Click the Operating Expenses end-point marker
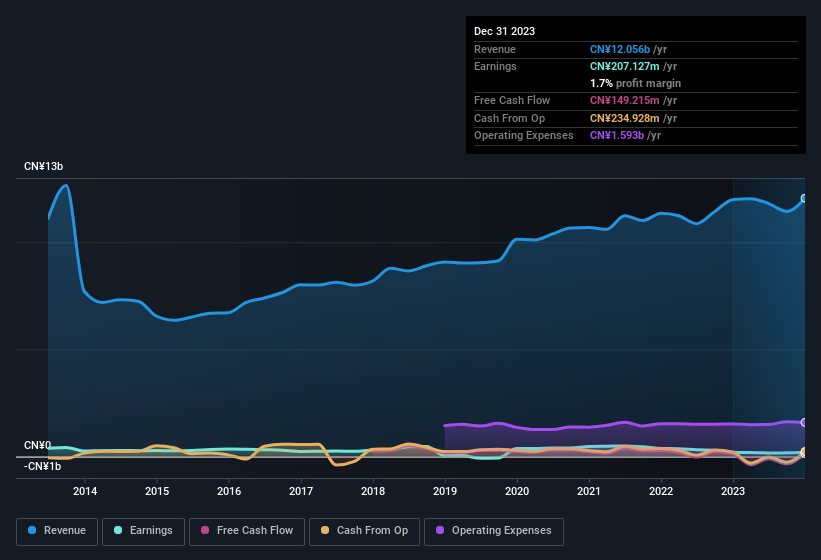 coord(804,422)
